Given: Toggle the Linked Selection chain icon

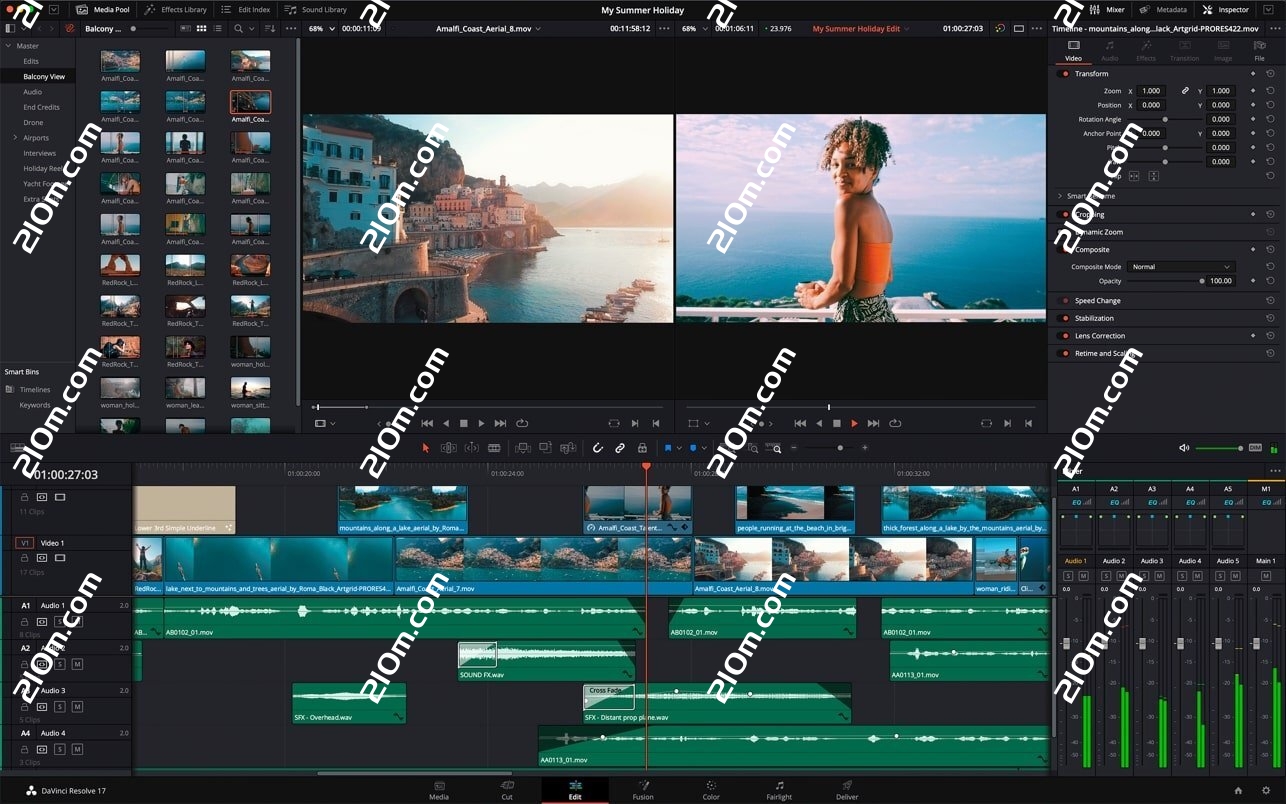Looking at the screenshot, I should (620, 448).
